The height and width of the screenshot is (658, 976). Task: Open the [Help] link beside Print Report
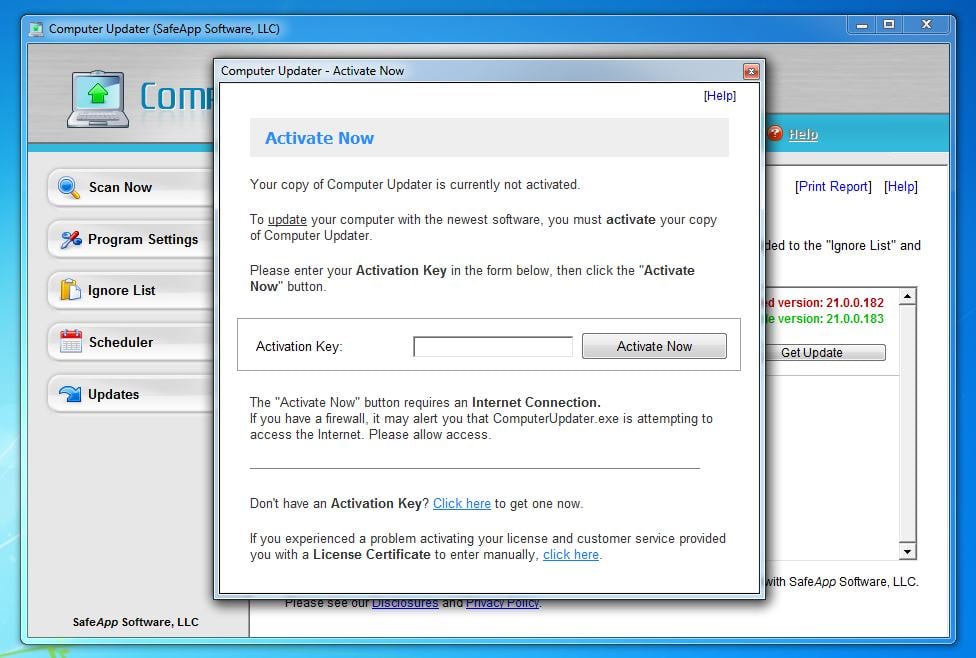(901, 187)
